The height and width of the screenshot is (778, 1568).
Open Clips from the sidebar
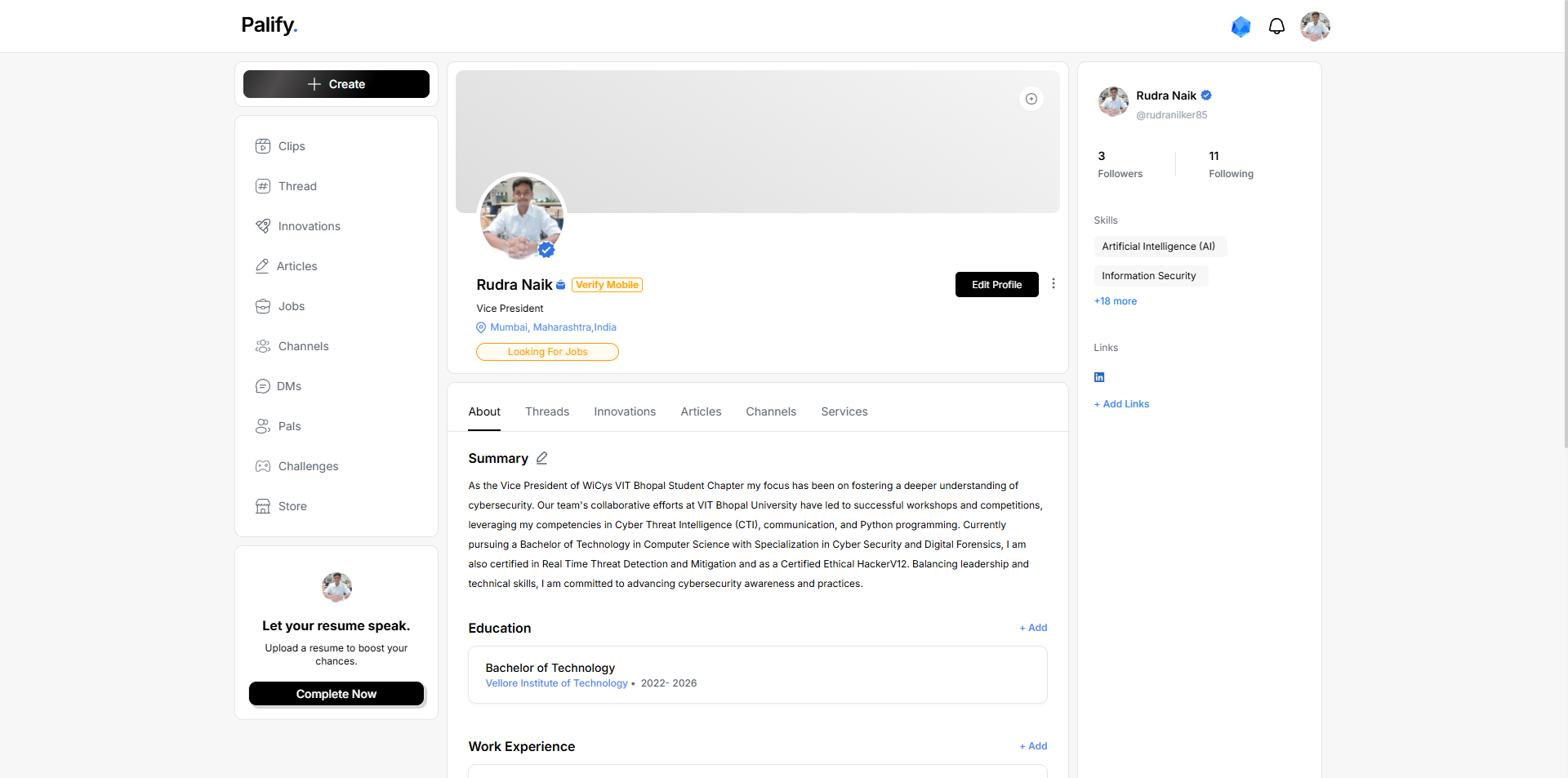point(292,146)
